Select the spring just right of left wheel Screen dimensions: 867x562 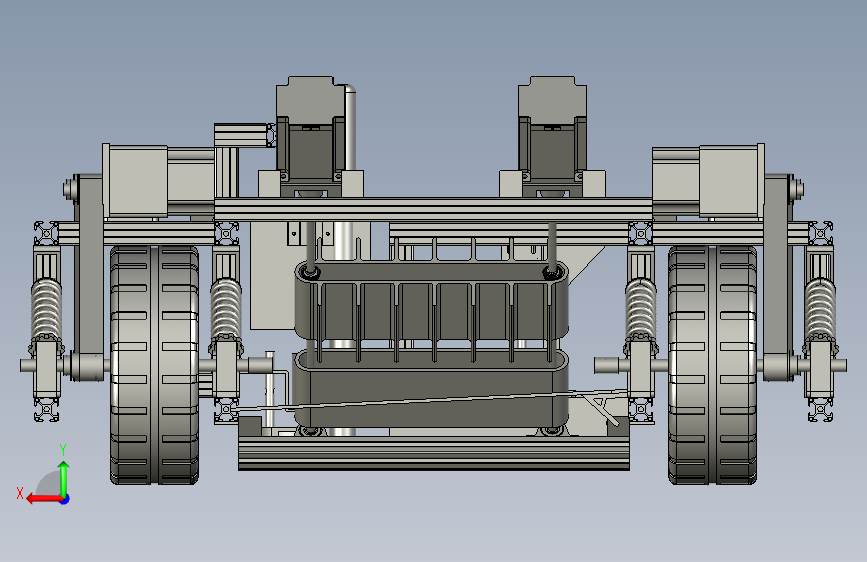(226, 310)
